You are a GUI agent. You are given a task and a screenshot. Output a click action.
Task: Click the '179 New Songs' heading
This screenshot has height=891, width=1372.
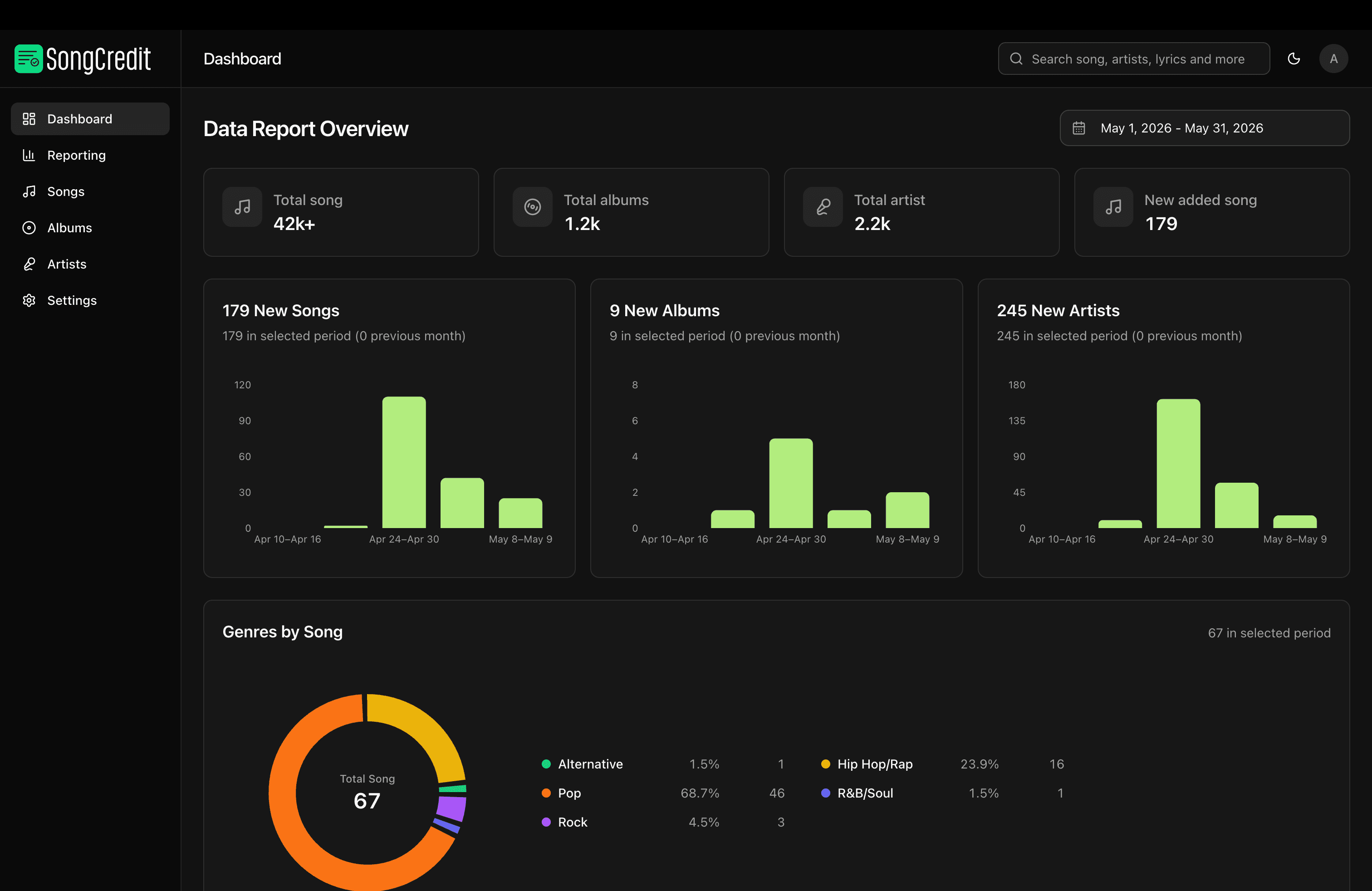coord(281,311)
